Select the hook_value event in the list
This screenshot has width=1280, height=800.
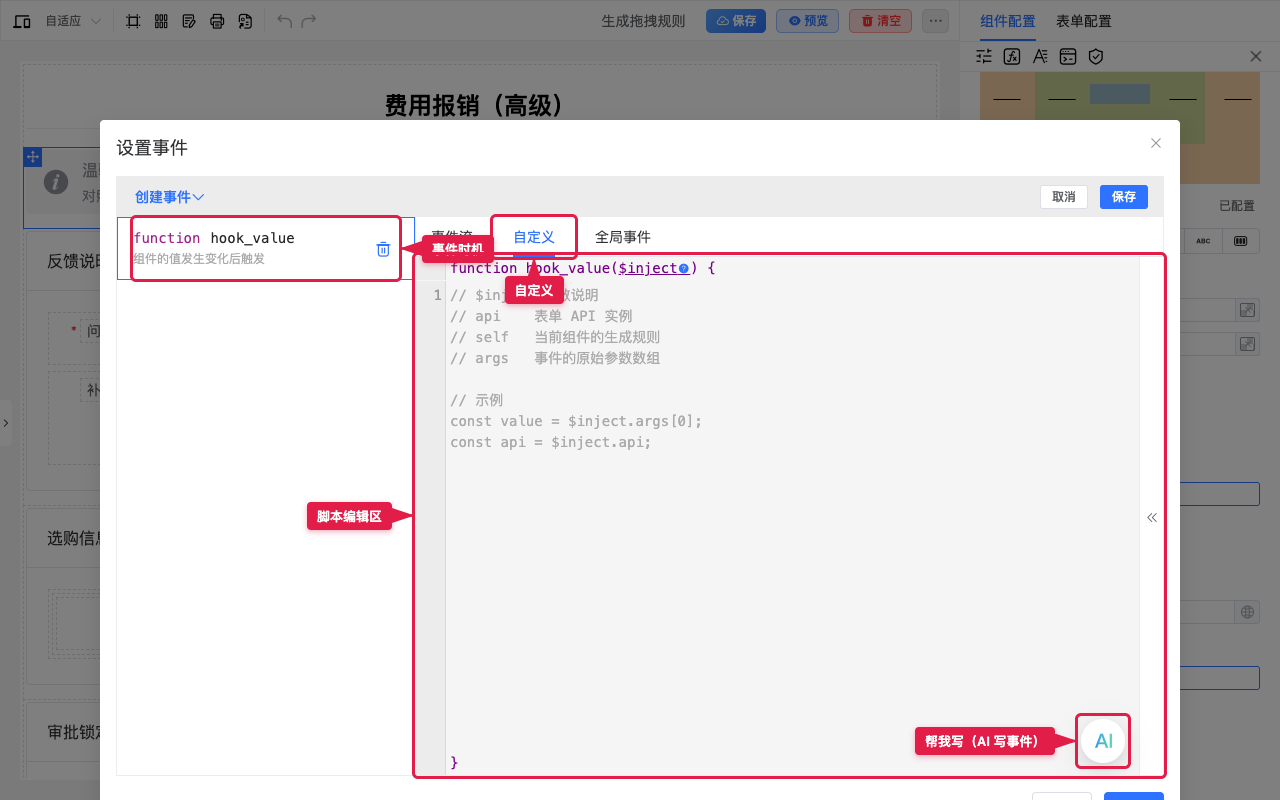point(265,248)
